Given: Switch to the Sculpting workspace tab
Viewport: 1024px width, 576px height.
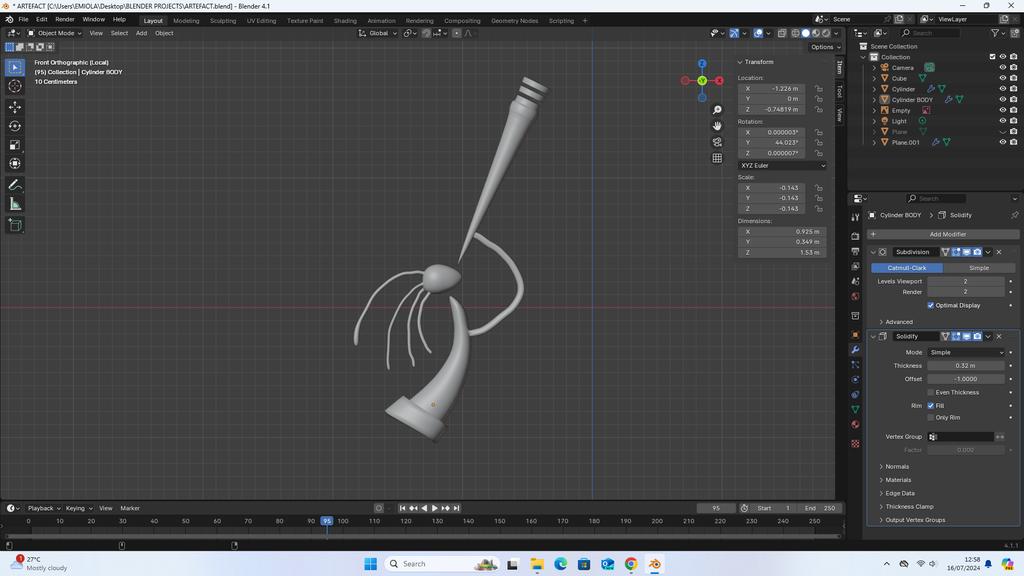Looking at the screenshot, I should (223, 21).
